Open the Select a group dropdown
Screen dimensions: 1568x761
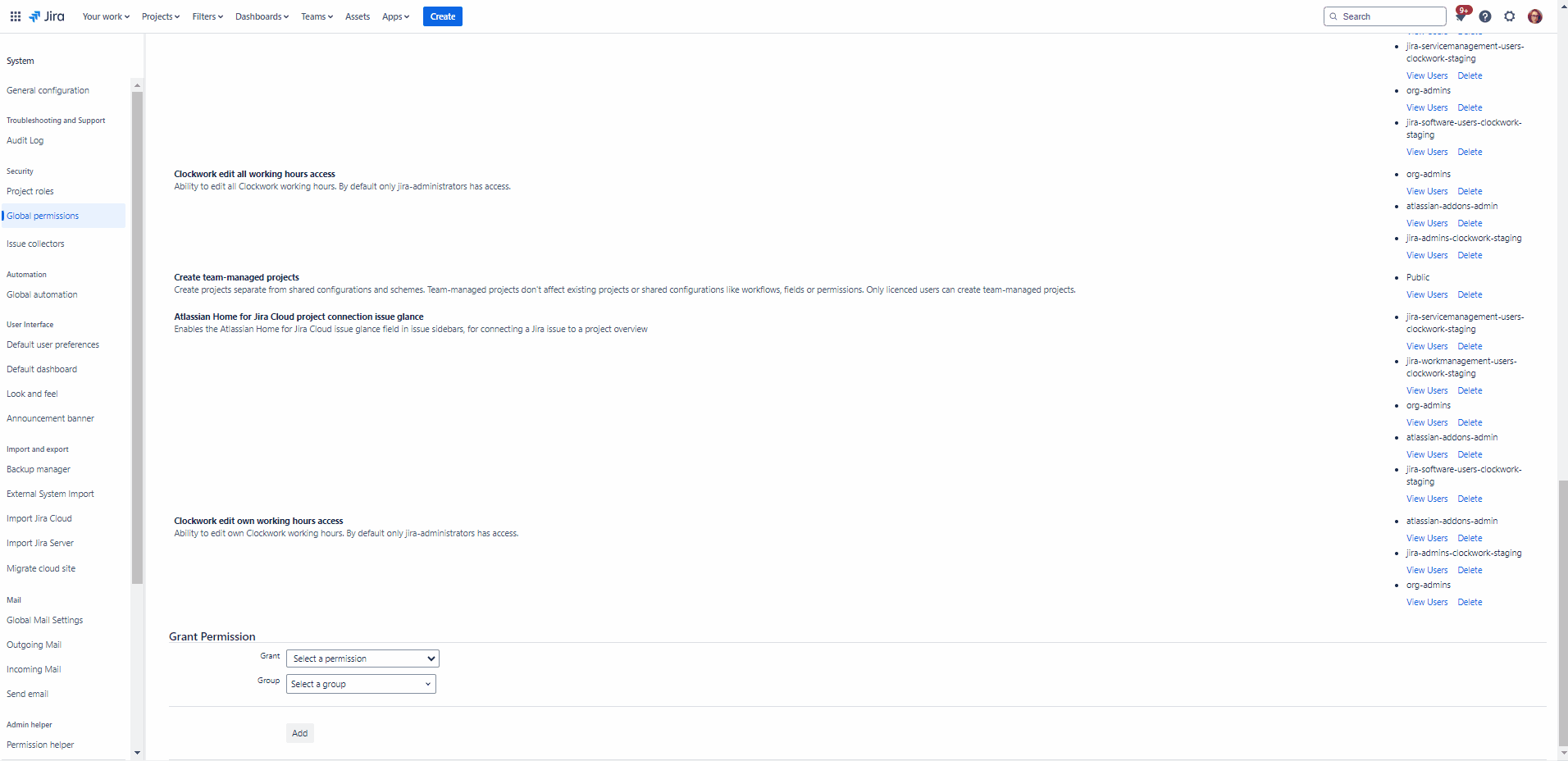360,683
